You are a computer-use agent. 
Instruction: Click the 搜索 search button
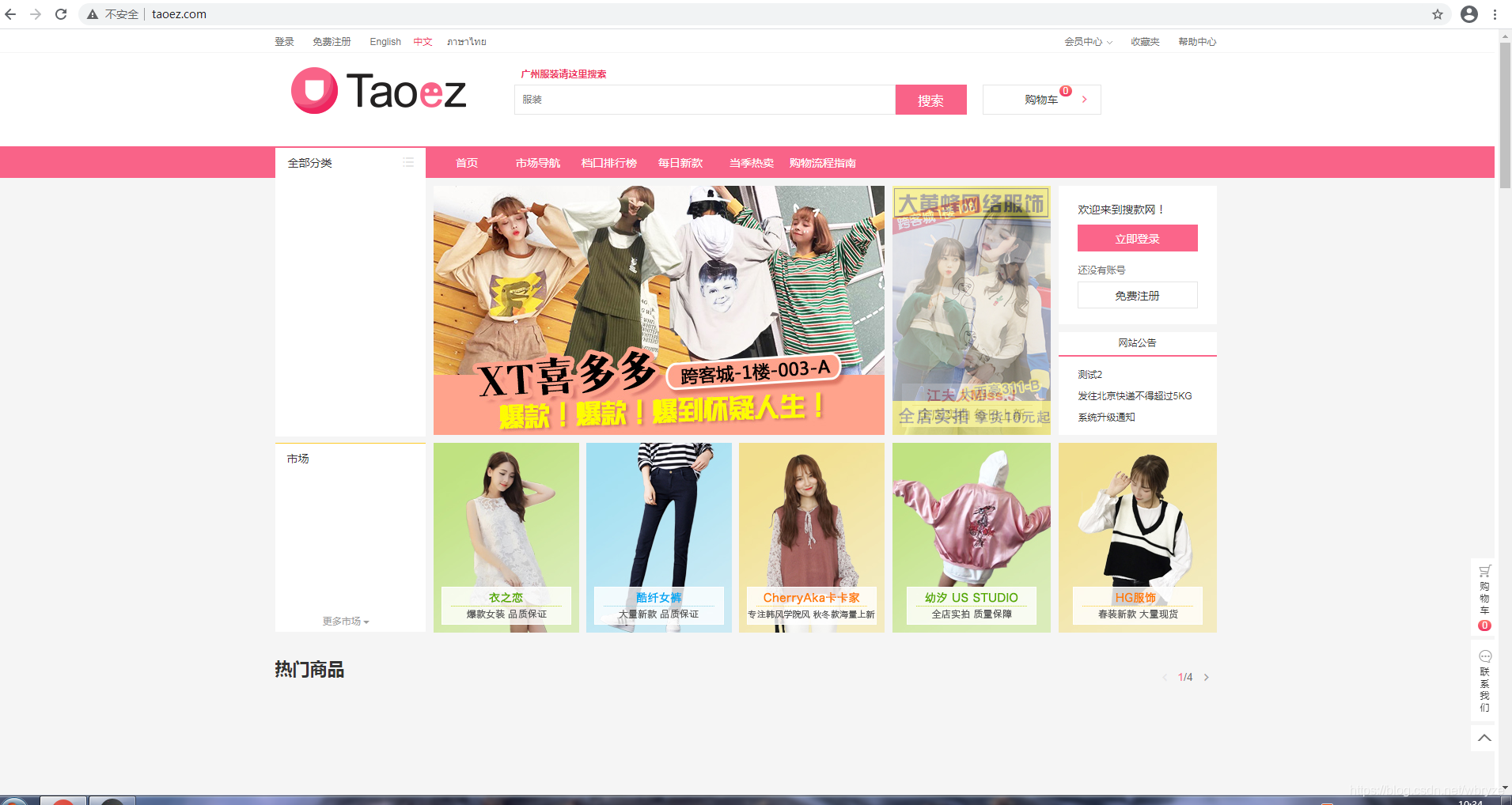tap(930, 100)
